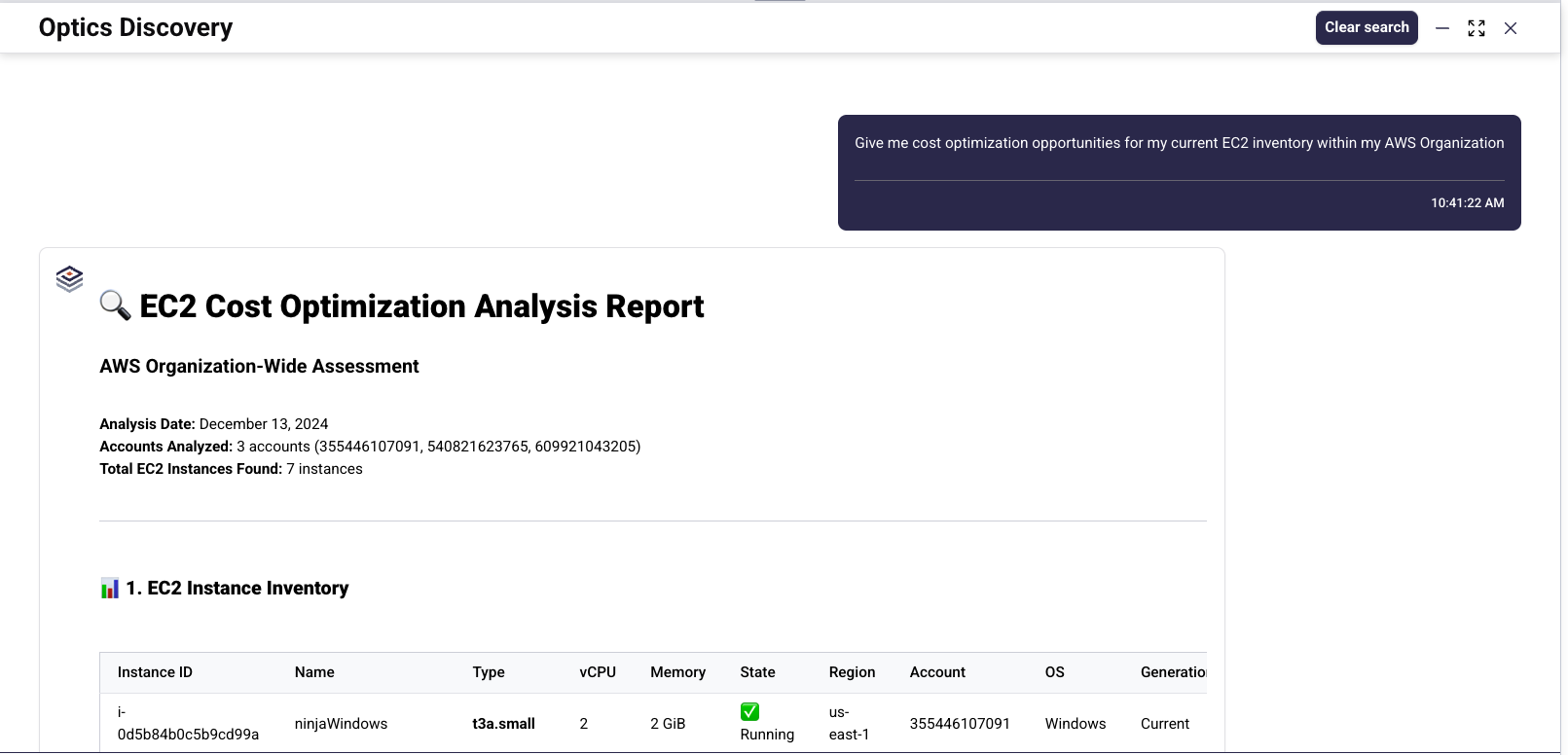Click the Region column header
Viewport: 1568px width, 755px height.
pyautogui.click(x=852, y=672)
